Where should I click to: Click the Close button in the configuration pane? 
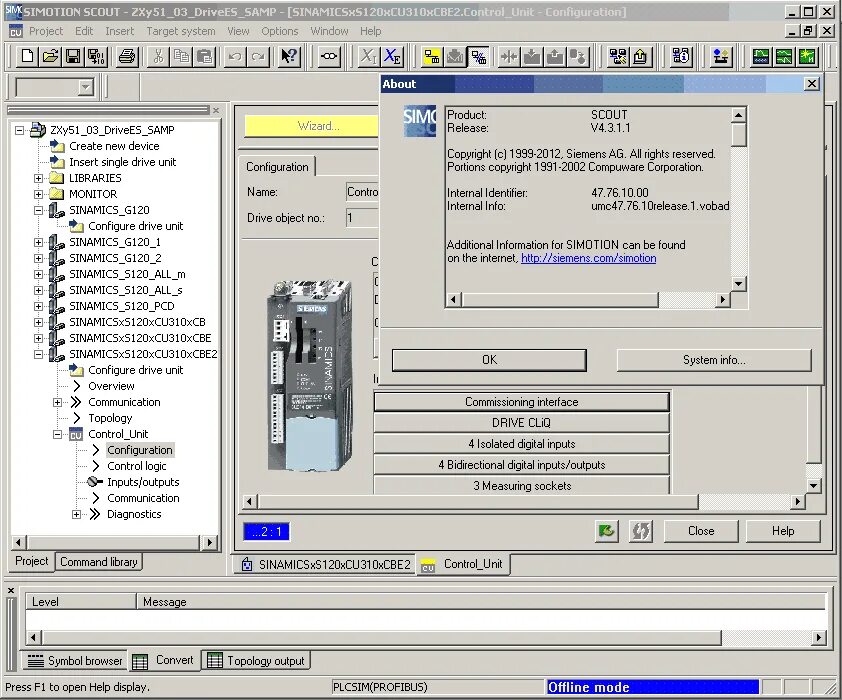click(x=701, y=531)
